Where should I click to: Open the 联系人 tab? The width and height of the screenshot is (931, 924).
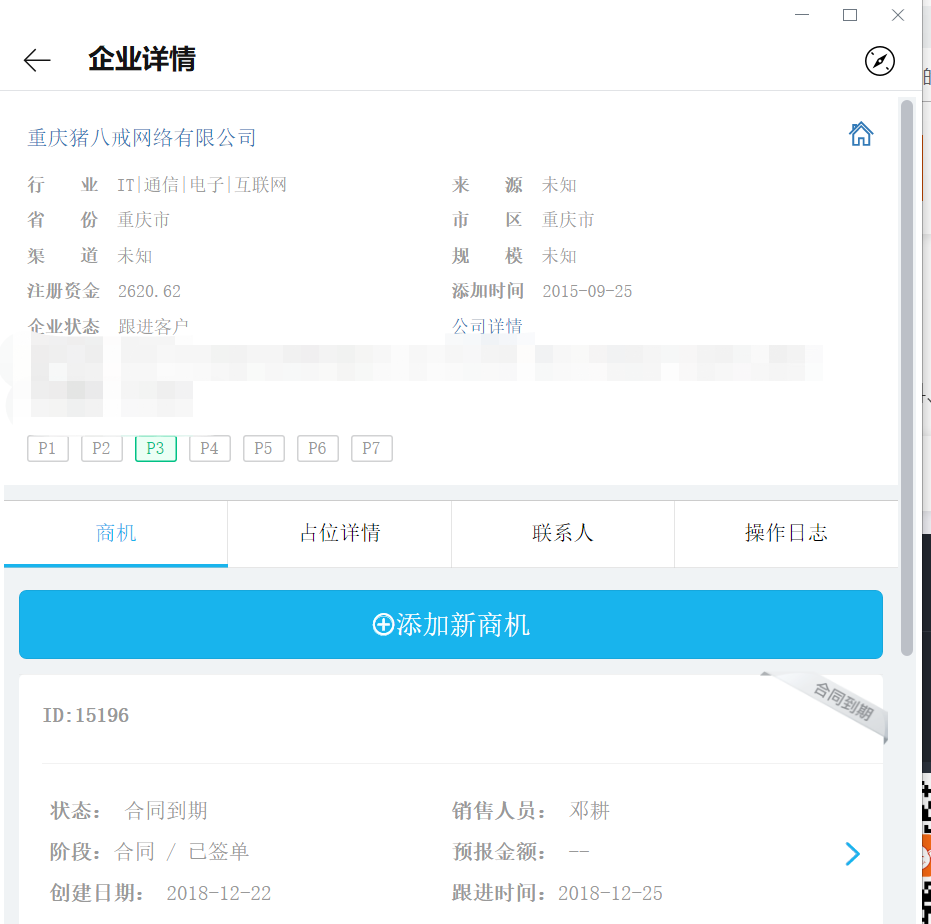[x=563, y=533]
